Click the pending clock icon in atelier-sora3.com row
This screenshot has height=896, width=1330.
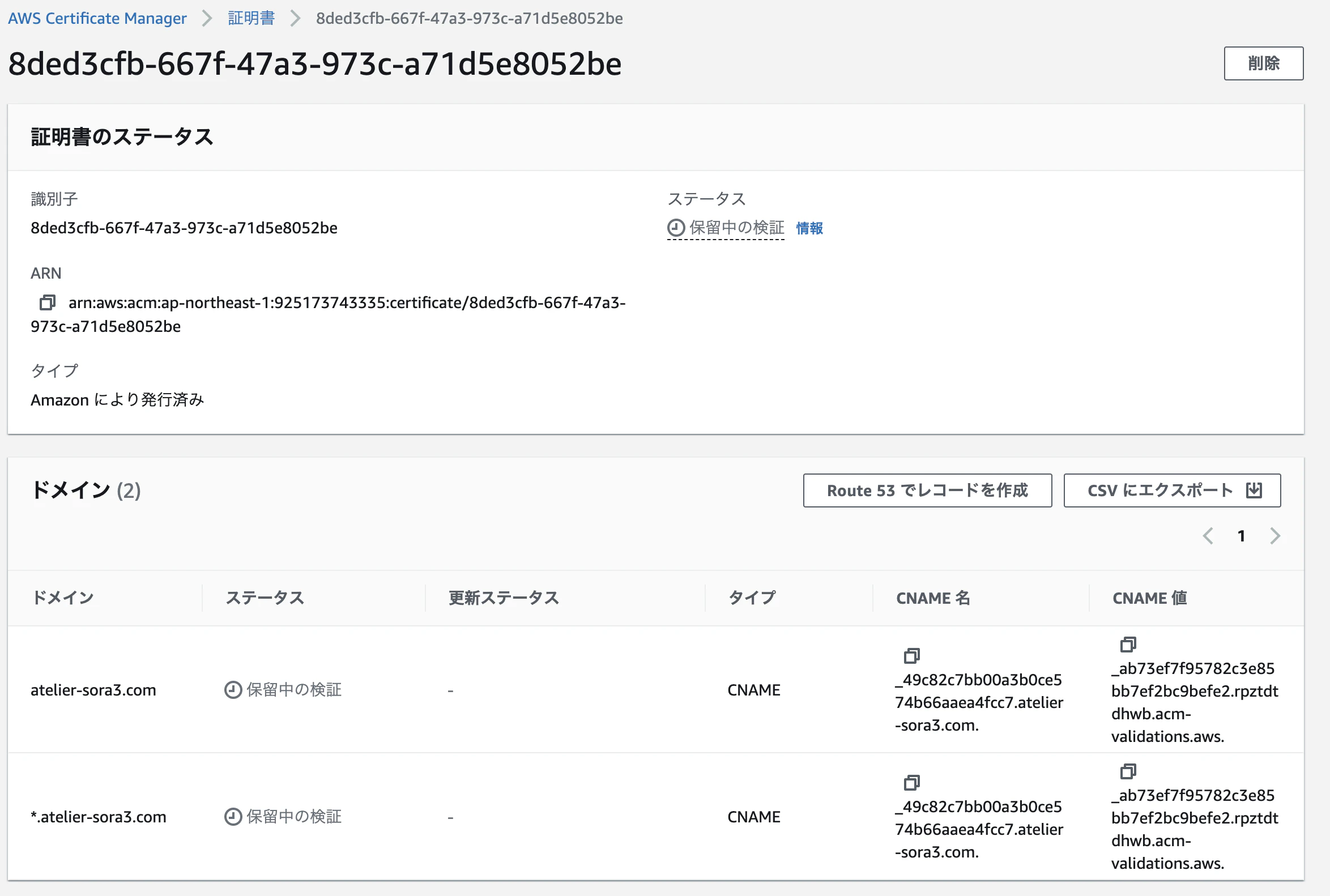233,690
